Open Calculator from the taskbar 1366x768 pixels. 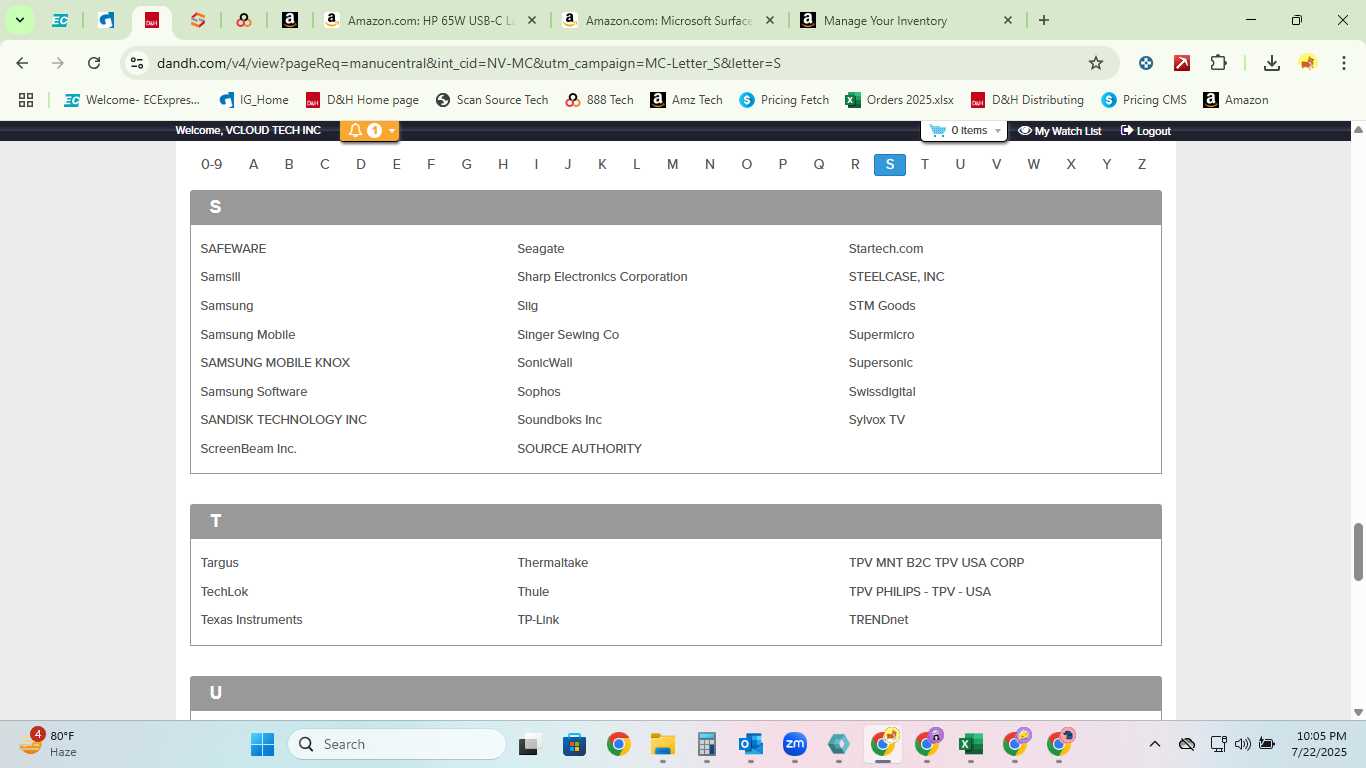[707, 744]
